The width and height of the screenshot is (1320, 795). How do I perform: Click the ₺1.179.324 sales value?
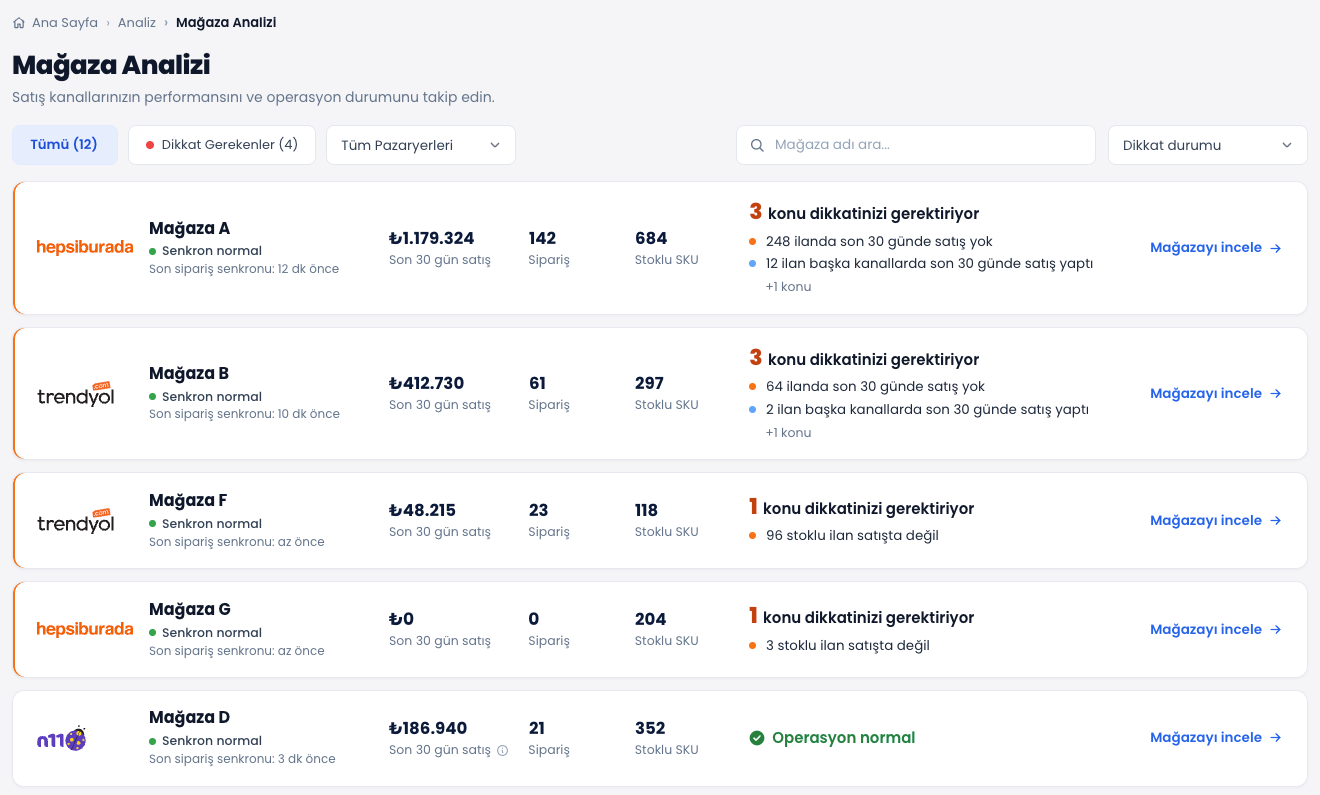[x=432, y=238]
